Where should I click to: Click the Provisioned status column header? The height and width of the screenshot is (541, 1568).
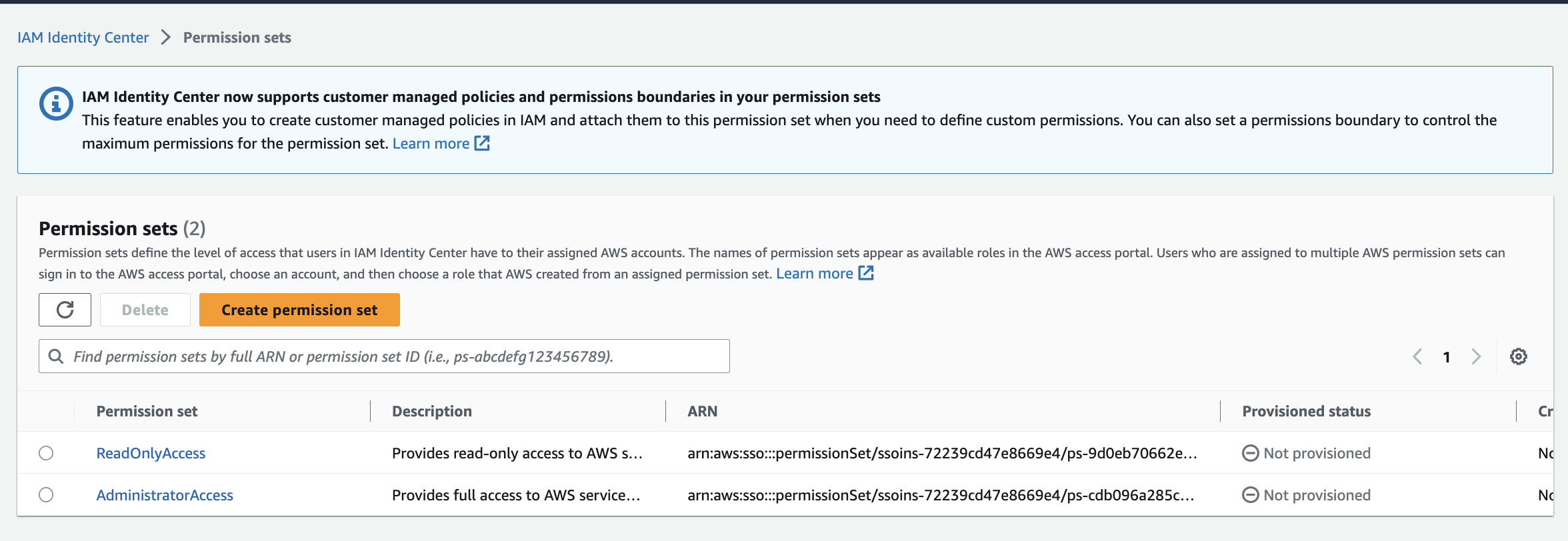click(x=1306, y=411)
